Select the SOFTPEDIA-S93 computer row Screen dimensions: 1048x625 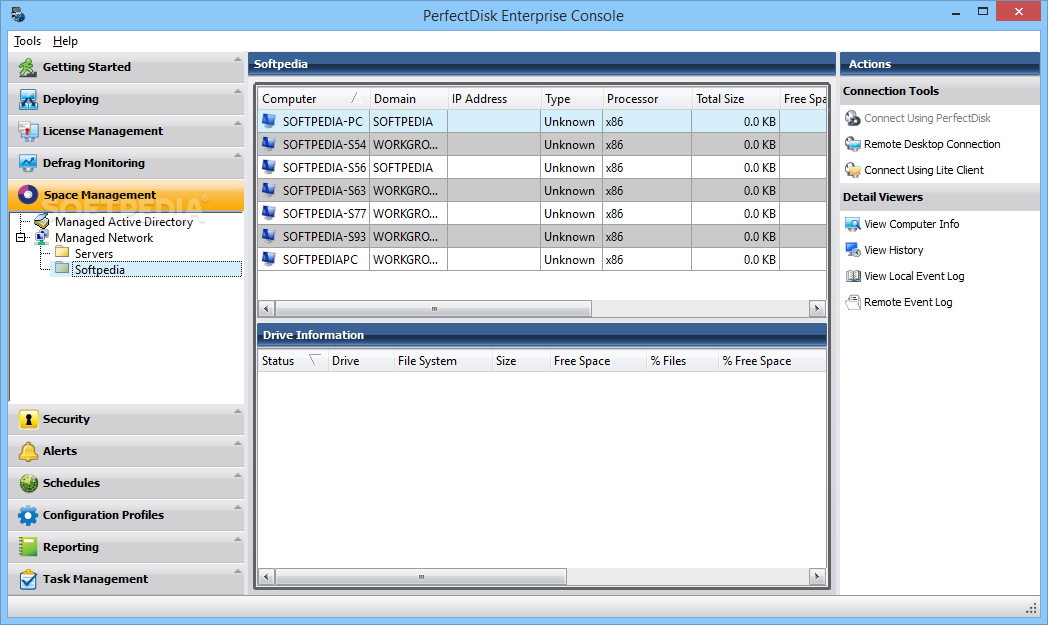[542, 237]
